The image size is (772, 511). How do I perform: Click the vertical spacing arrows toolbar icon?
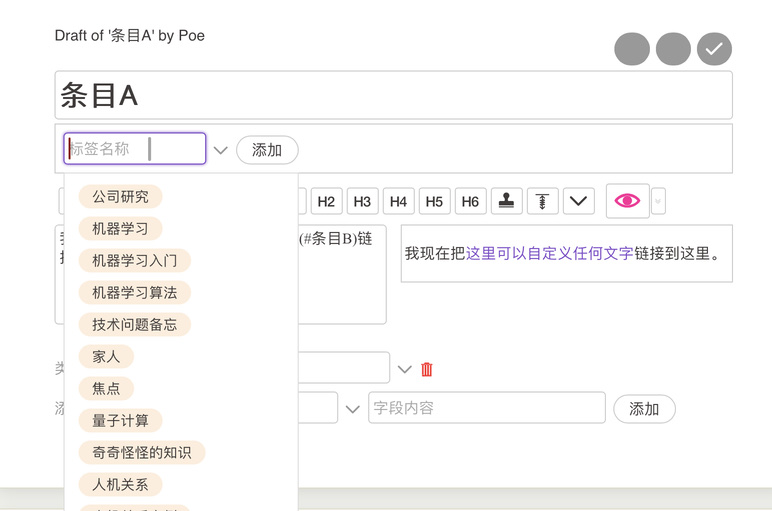click(543, 201)
